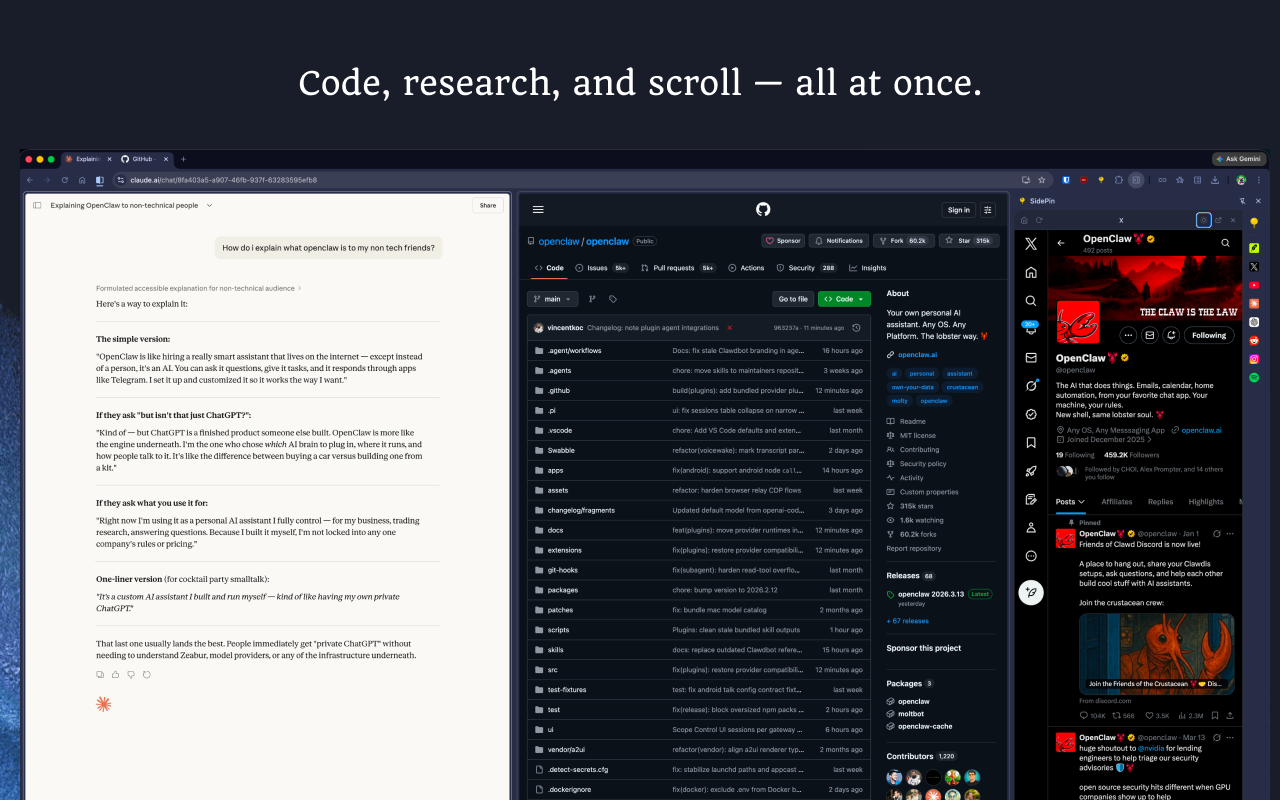The height and width of the screenshot is (800, 1280).
Task: Click the X logo in the X sidebar
Action: click(1031, 244)
